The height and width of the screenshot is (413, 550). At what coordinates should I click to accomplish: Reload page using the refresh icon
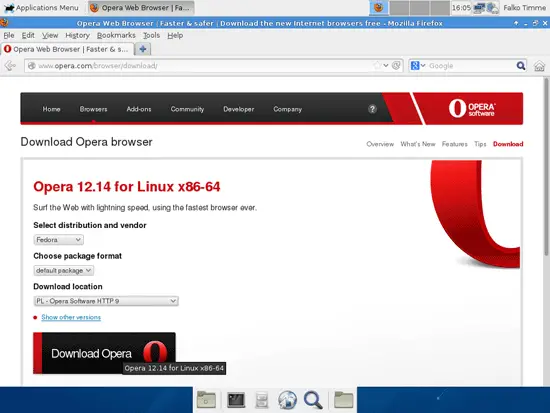click(x=396, y=65)
